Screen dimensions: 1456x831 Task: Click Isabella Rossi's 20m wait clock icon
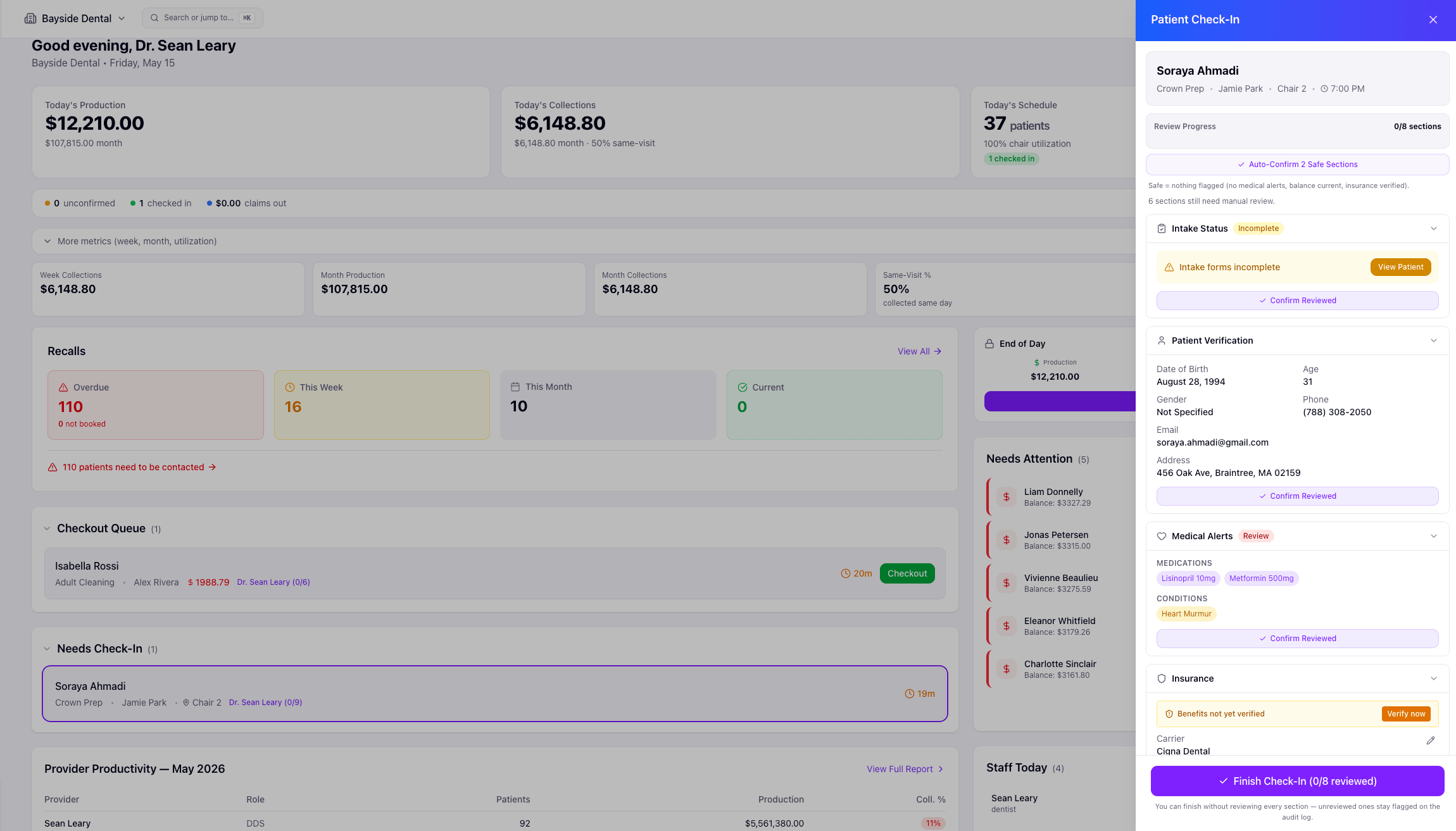[x=845, y=573]
